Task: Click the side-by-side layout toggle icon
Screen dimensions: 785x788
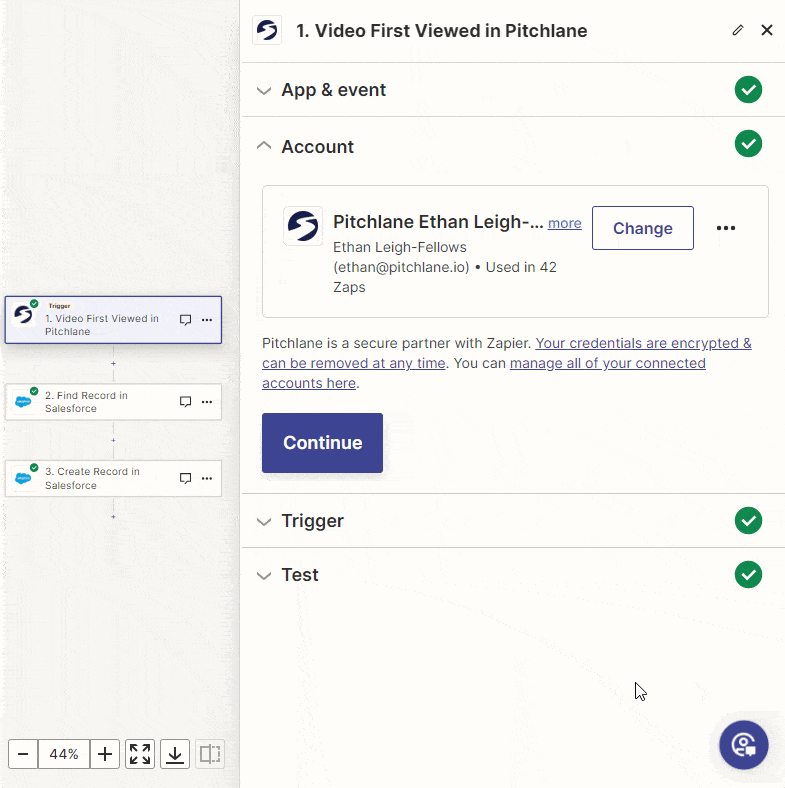Action: click(210, 754)
